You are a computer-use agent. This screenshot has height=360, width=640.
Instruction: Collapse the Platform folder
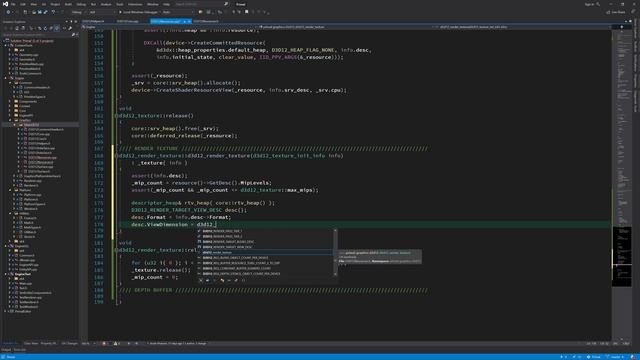10,190
